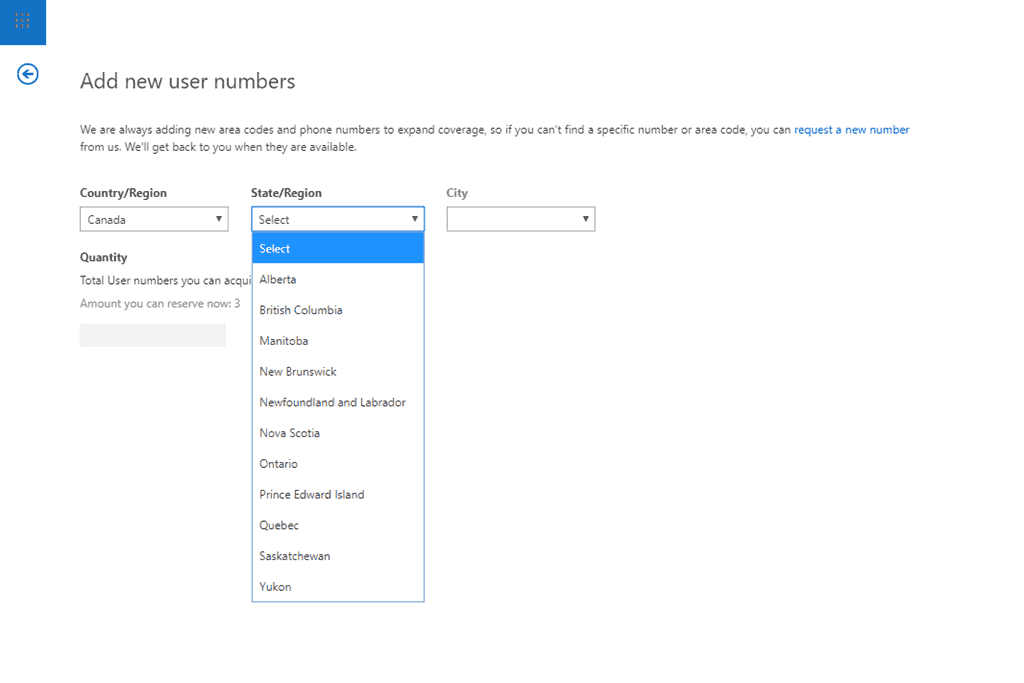Click the back arrow icon

[28, 74]
